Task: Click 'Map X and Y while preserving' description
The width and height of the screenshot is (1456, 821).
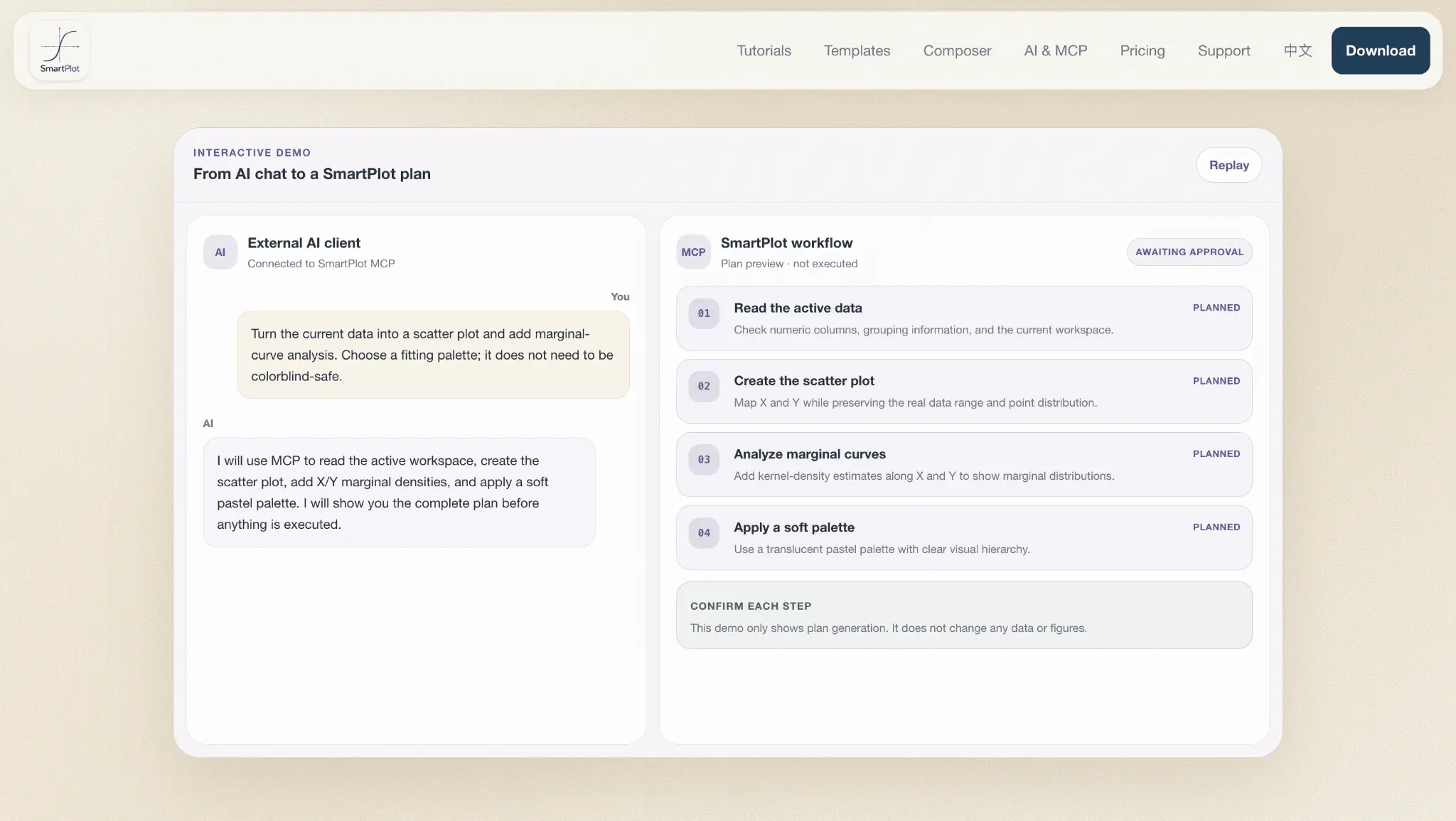Action: point(915,403)
